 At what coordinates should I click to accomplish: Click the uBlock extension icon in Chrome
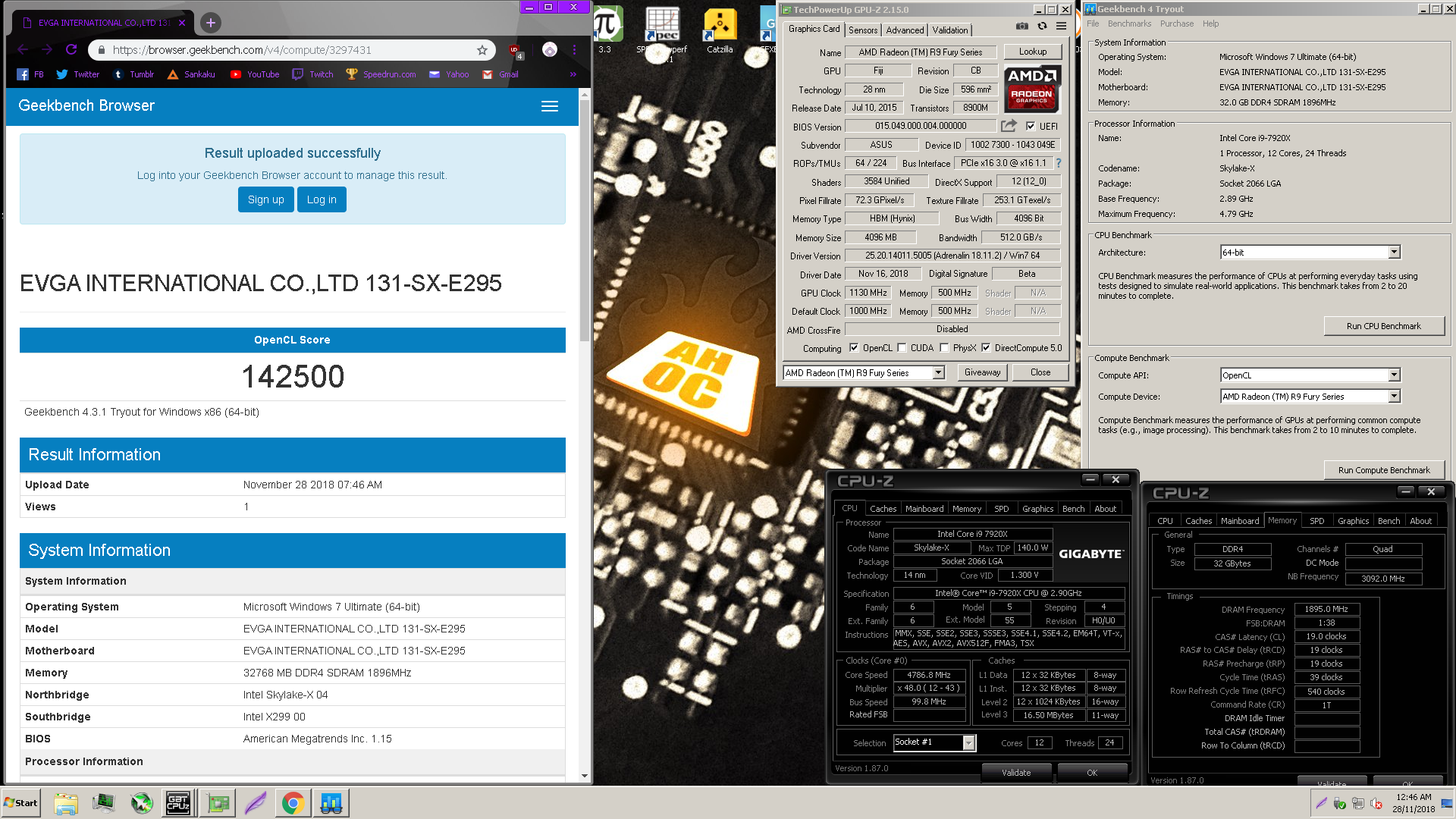tap(516, 51)
